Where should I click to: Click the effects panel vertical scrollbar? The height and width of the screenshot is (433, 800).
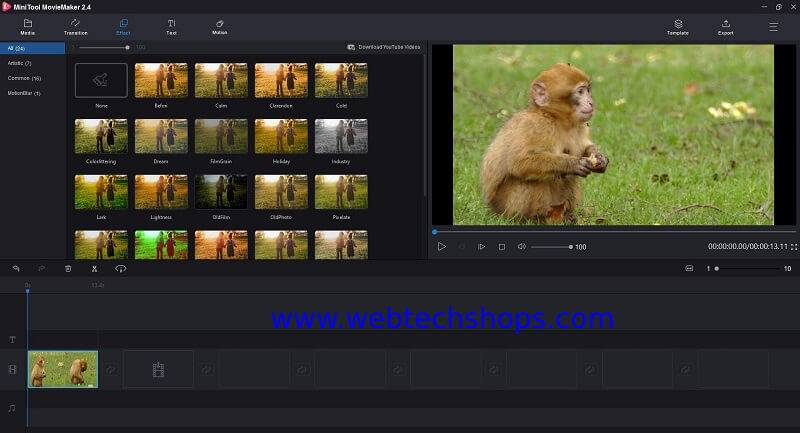click(x=425, y=125)
